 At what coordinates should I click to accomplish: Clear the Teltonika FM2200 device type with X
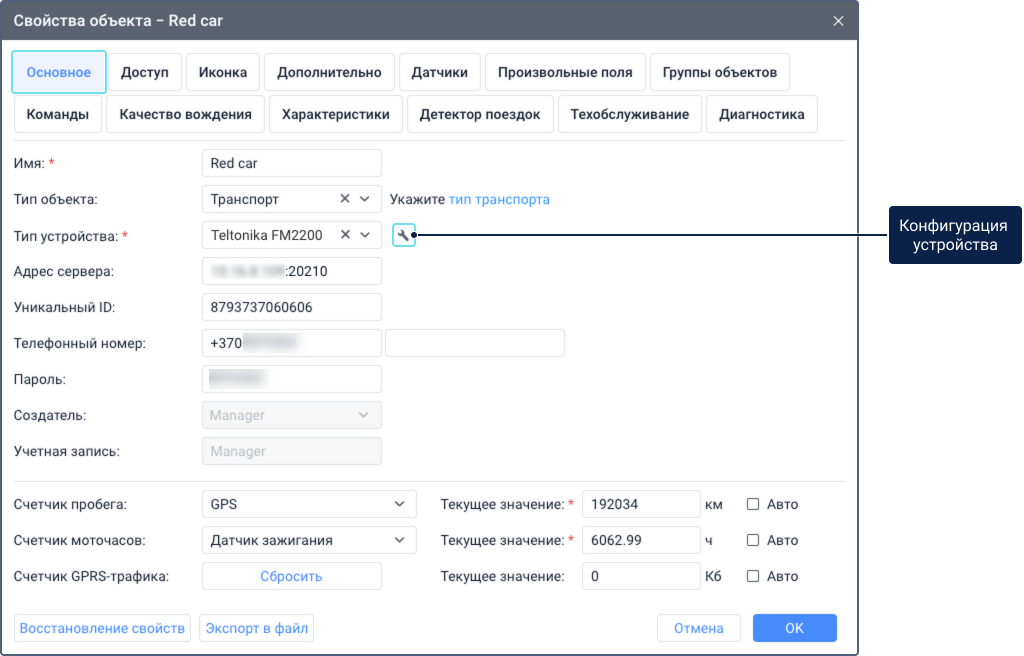pyautogui.click(x=345, y=235)
